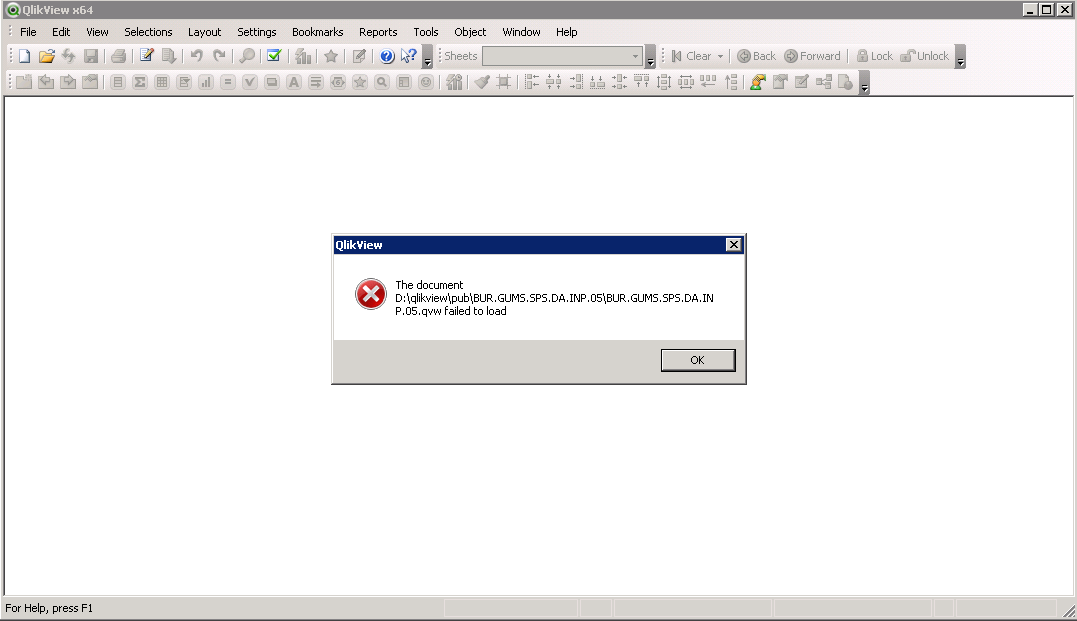Screen dimensions: 1077x621
Task: Click the Table Viewer structure icon
Action: pyautogui.click(x=824, y=82)
